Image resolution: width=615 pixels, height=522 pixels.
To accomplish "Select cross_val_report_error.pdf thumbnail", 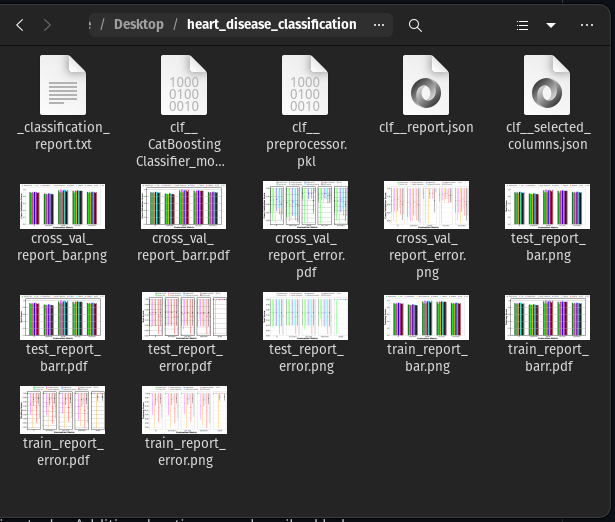I will click(x=305, y=205).
